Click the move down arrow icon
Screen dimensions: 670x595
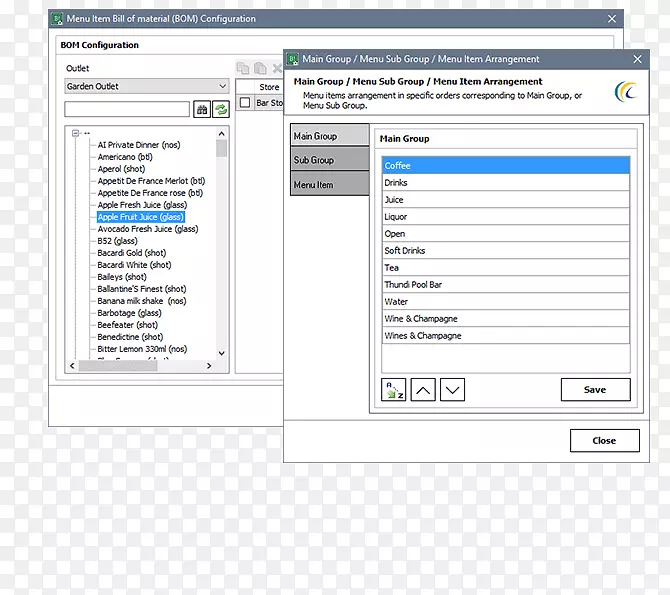coord(452,390)
